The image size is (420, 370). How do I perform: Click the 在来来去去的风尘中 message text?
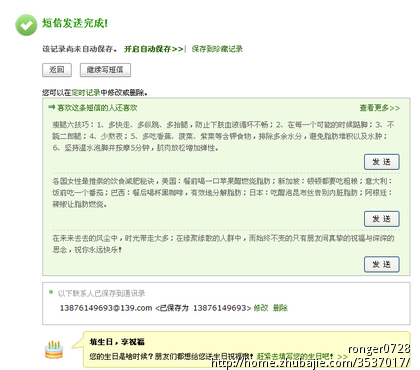(x=223, y=244)
